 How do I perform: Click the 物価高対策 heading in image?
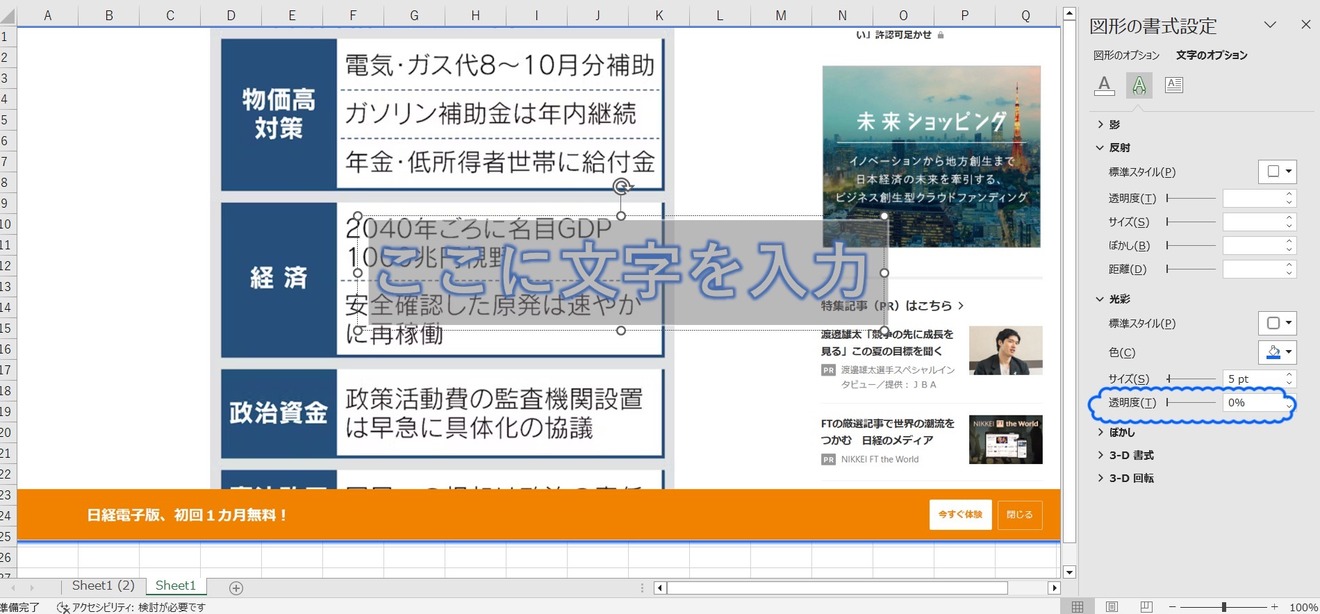[x=279, y=114]
